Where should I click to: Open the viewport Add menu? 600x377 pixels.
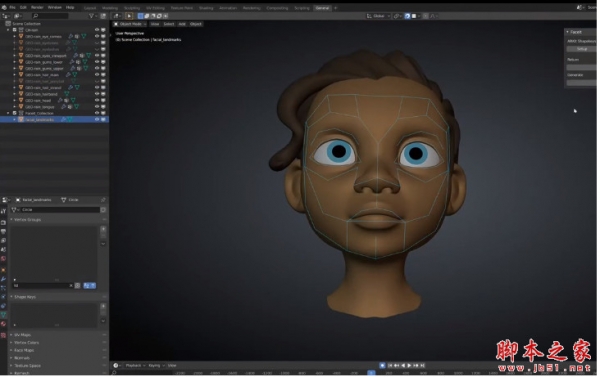pos(182,24)
